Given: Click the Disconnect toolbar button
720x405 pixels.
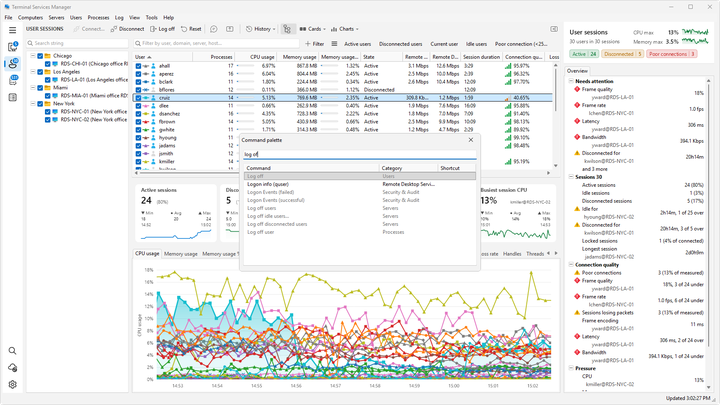Looking at the screenshot, I should point(127,29).
